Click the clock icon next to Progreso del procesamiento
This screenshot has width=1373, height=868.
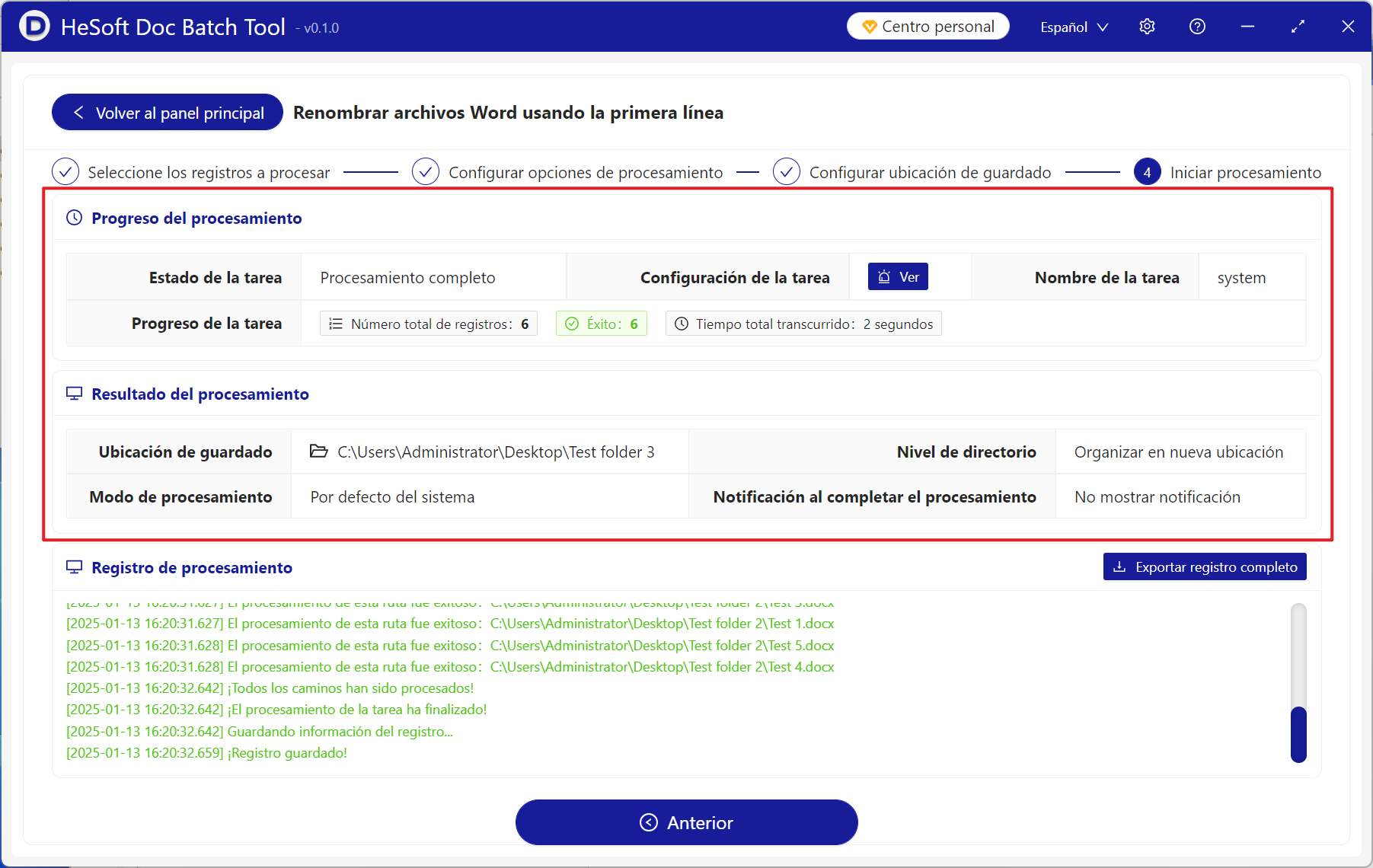(74, 218)
